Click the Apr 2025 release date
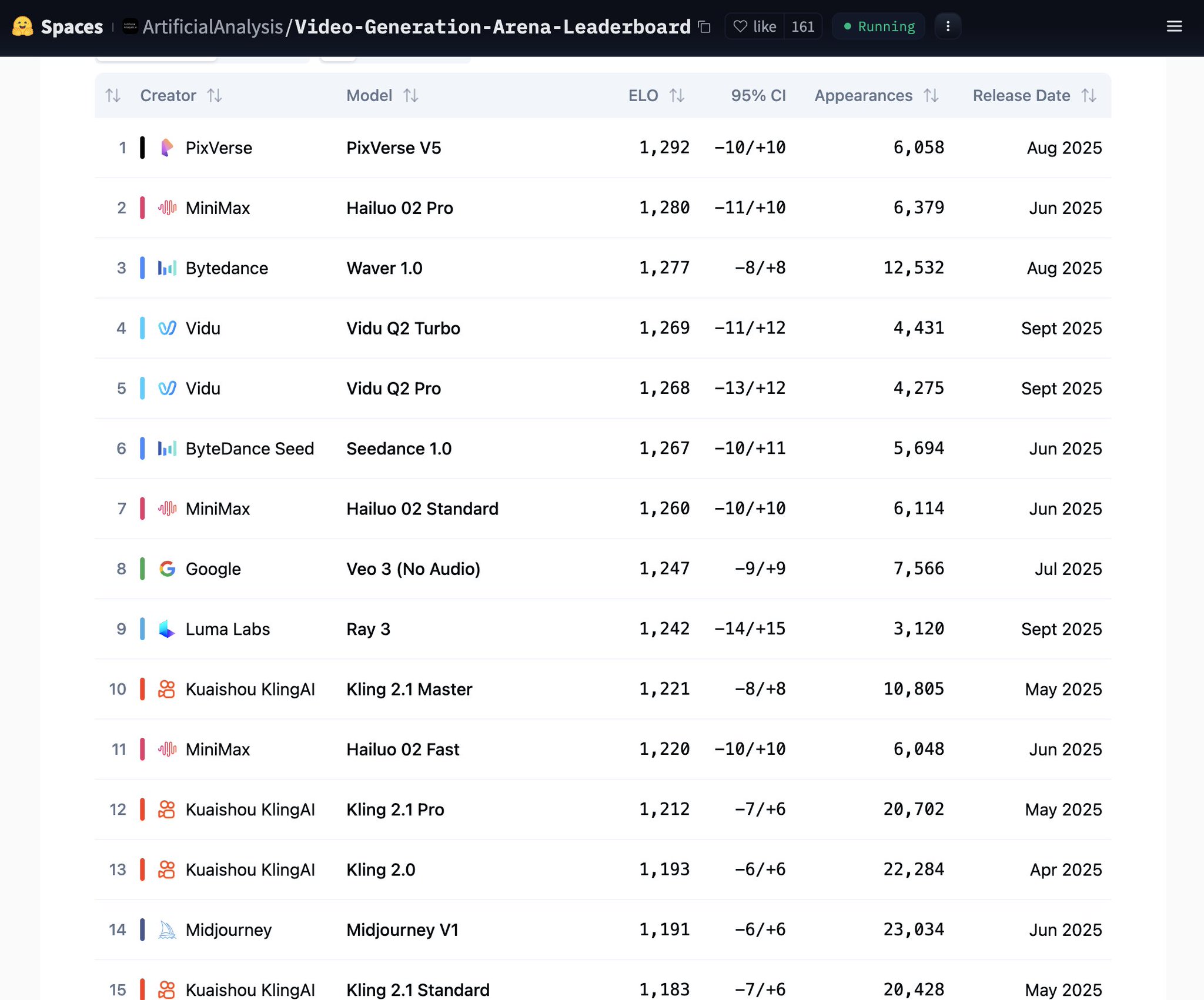The image size is (1204, 1000). tap(1066, 869)
